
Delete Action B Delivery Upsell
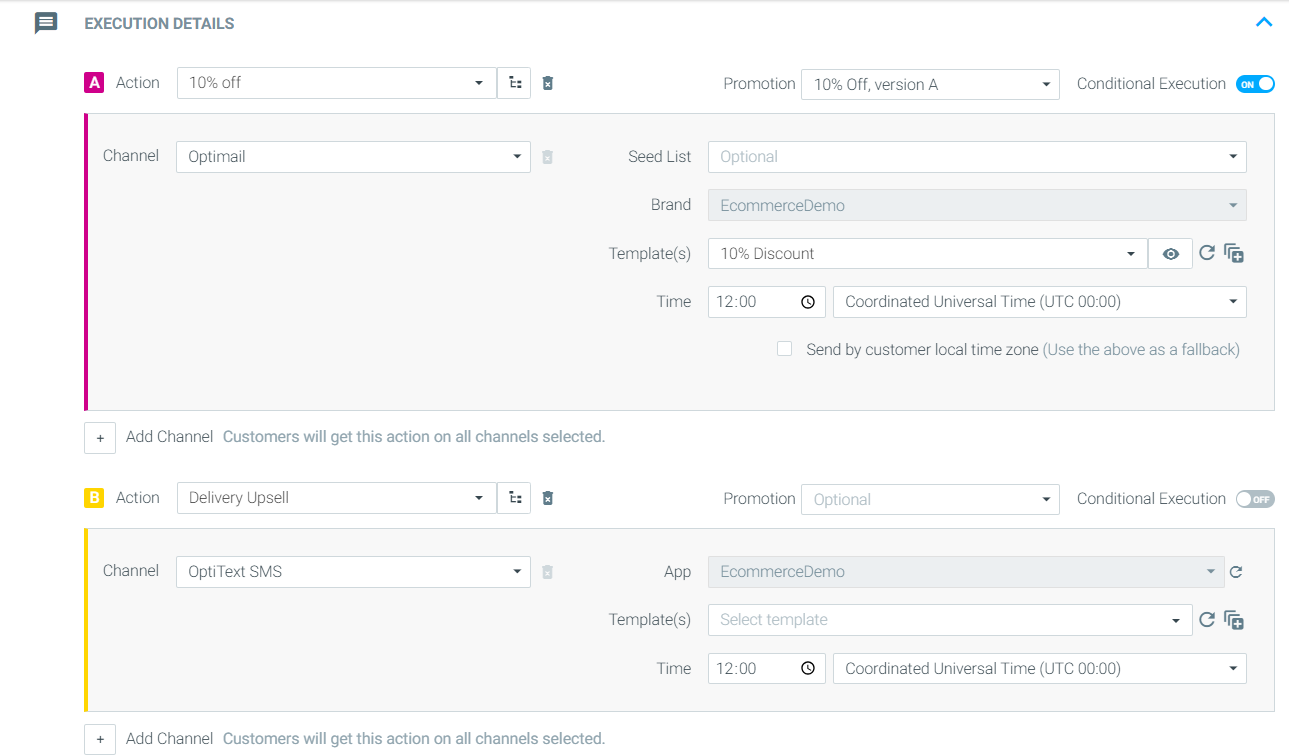click(x=547, y=497)
